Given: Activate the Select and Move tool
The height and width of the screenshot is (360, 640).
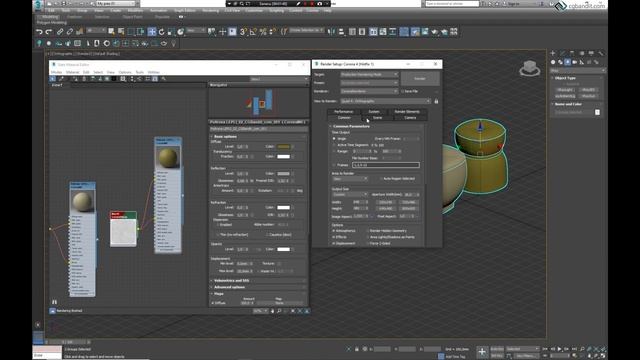Looking at the screenshot, I should (151, 31).
